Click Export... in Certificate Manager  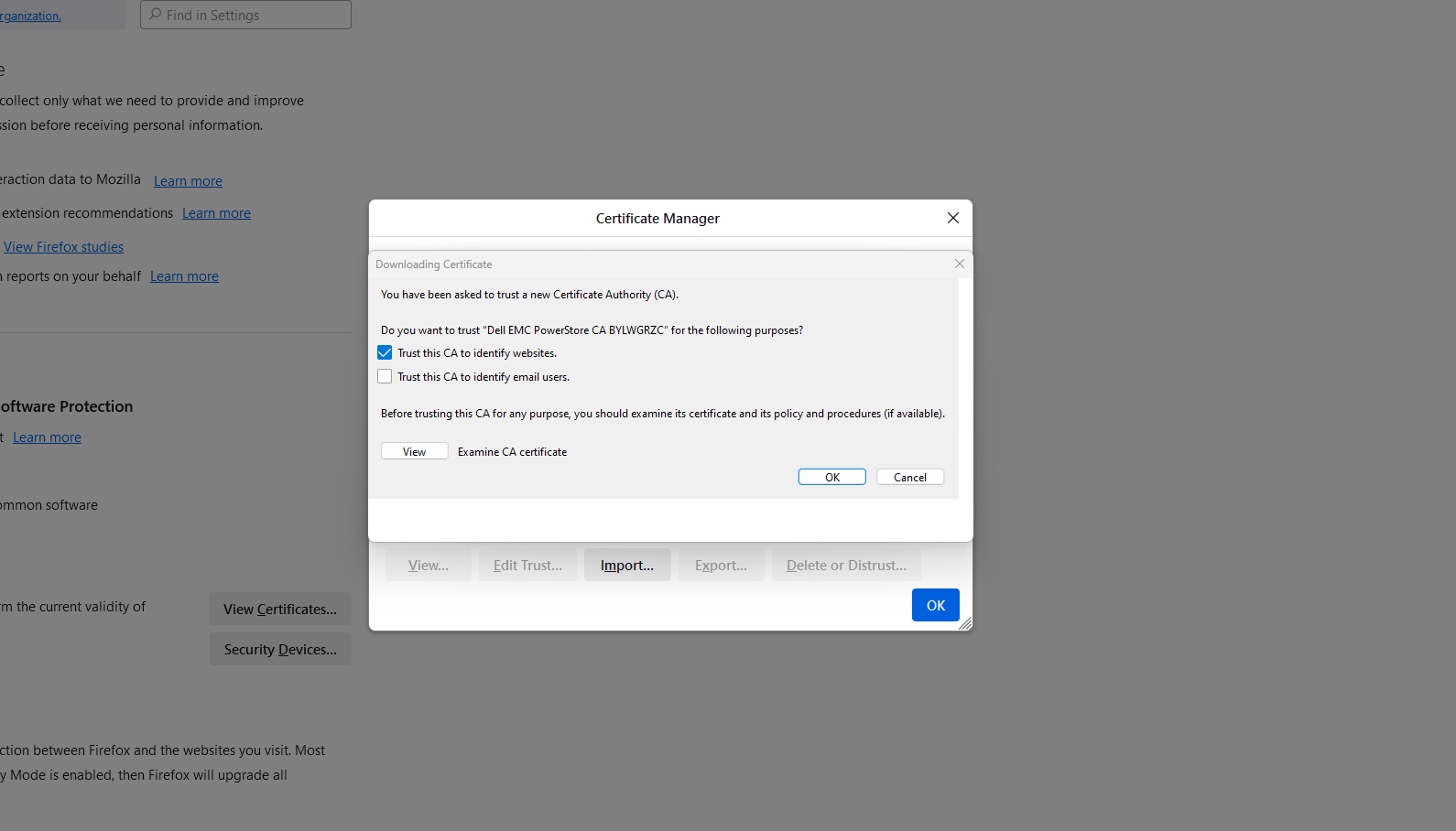[721, 566]
